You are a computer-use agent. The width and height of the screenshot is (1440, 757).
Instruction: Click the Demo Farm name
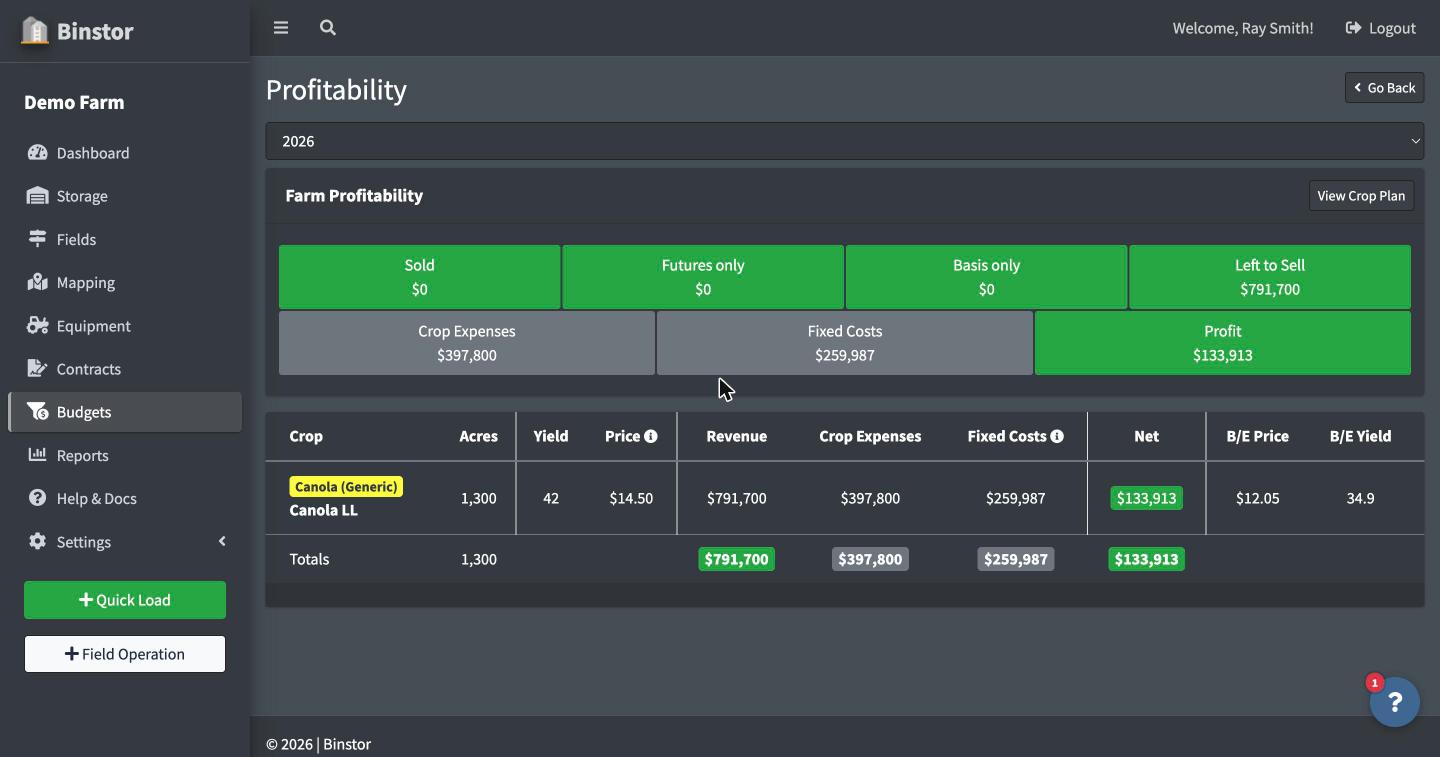pos(74,102)
